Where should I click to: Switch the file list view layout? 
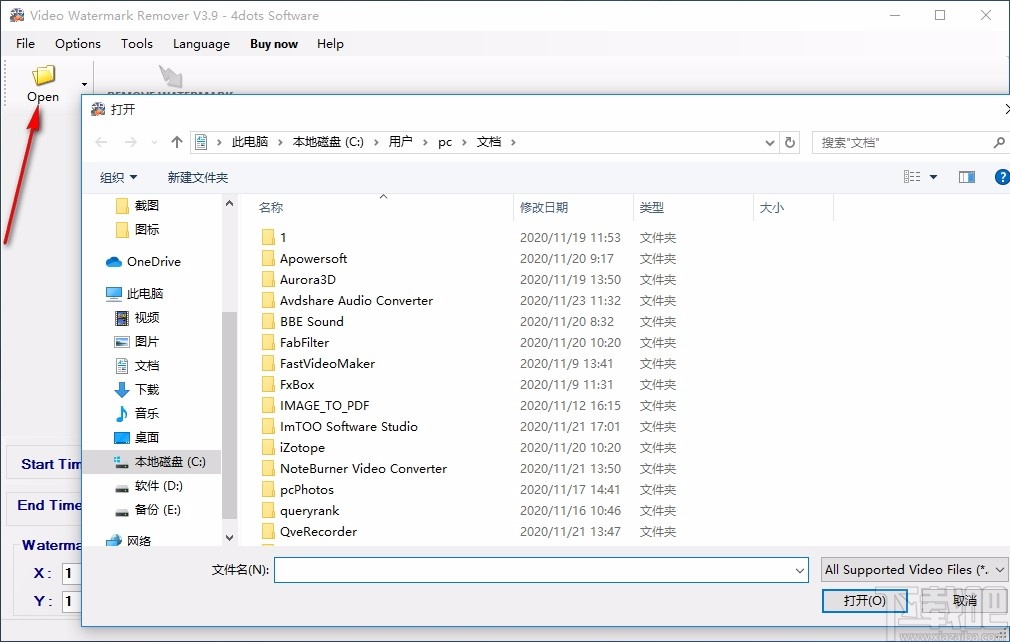click(x=913, y=176)
